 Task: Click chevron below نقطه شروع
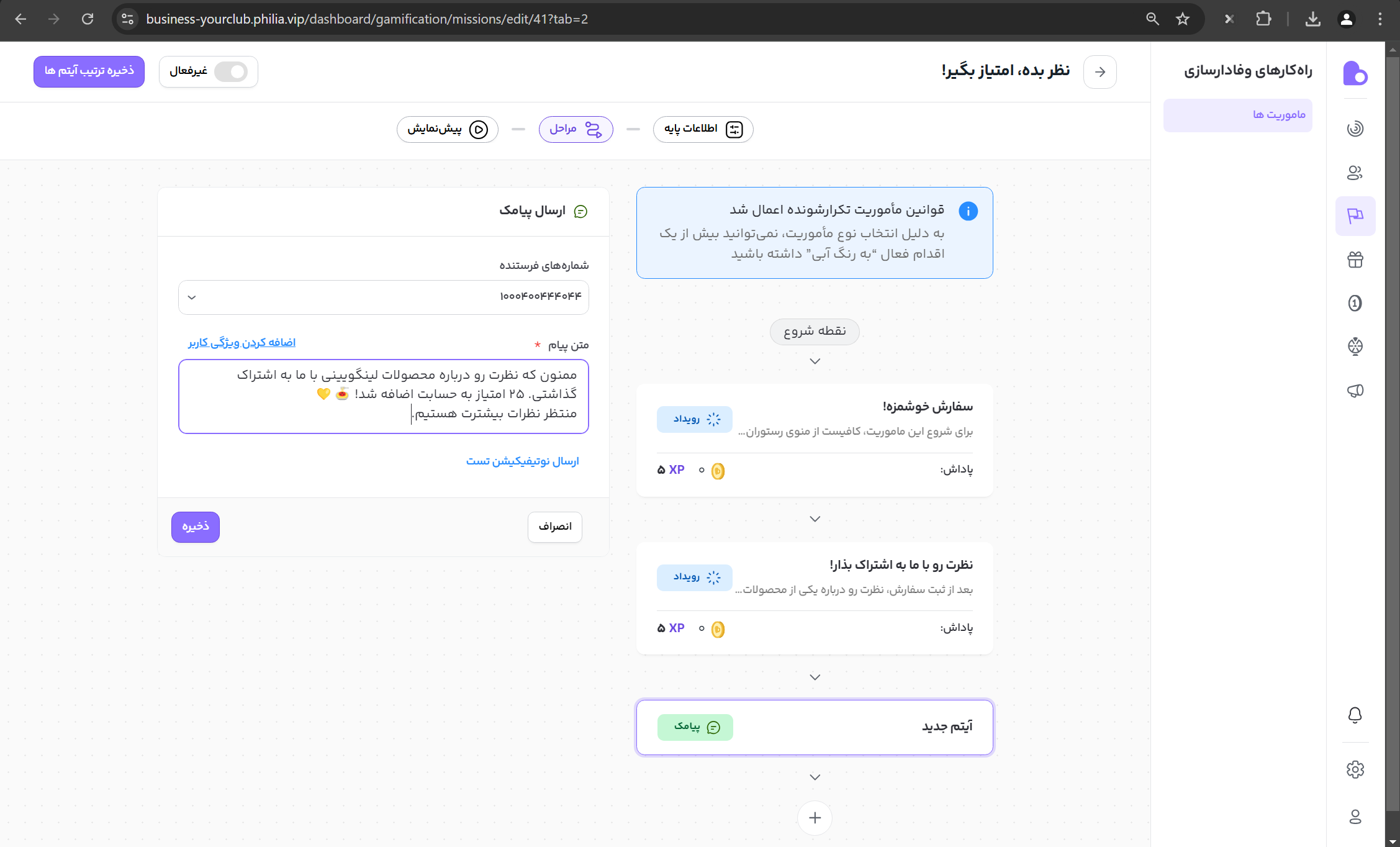815,361
